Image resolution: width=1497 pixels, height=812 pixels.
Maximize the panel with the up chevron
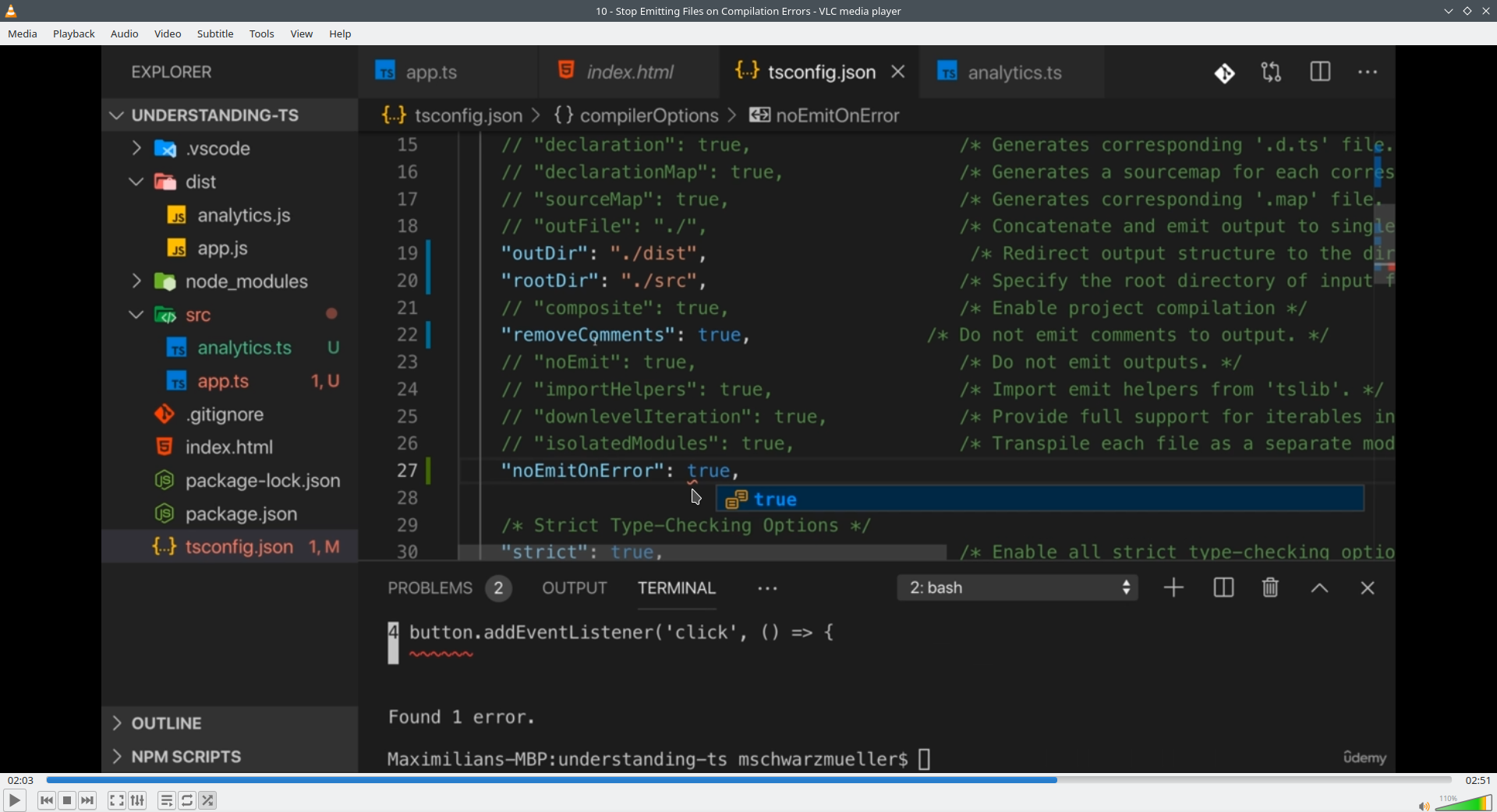[1319, 588]
